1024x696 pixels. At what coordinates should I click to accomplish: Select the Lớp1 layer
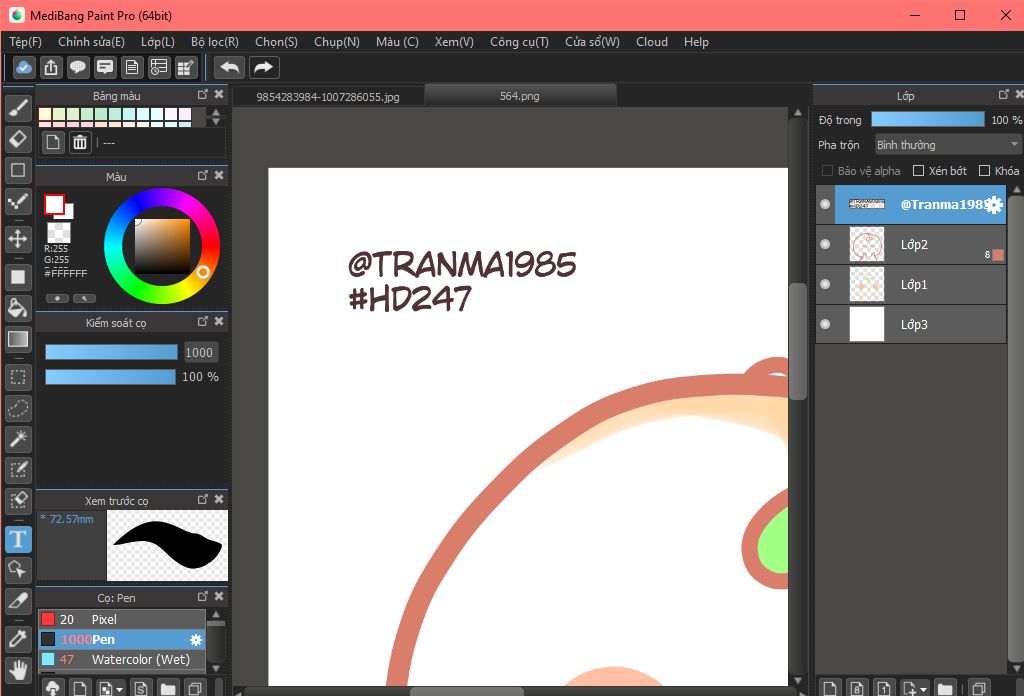[x=911, y=285]
